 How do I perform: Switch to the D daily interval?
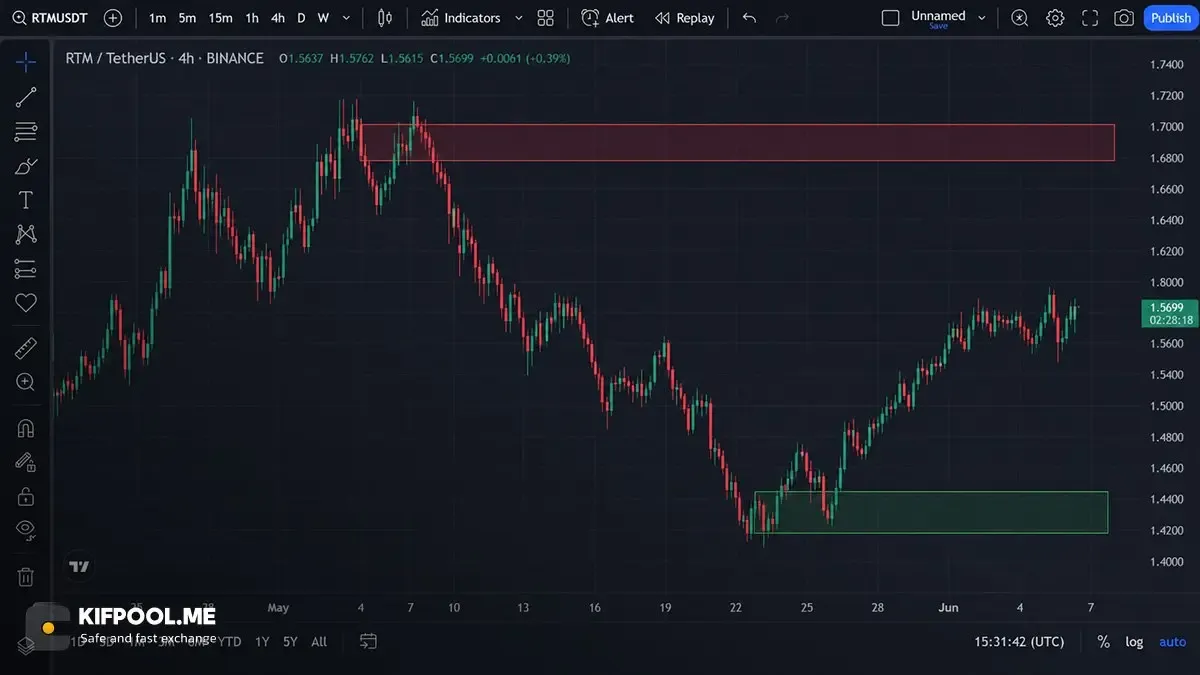[301, 18]
